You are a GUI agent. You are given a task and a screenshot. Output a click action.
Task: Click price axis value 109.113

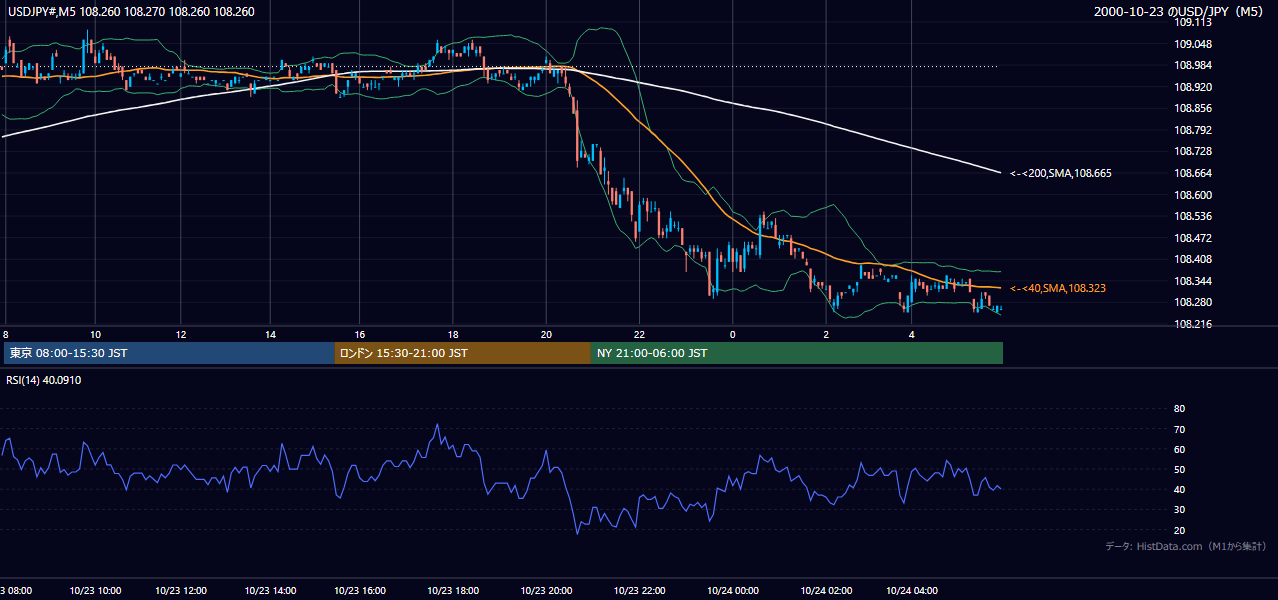point(1193,23)
